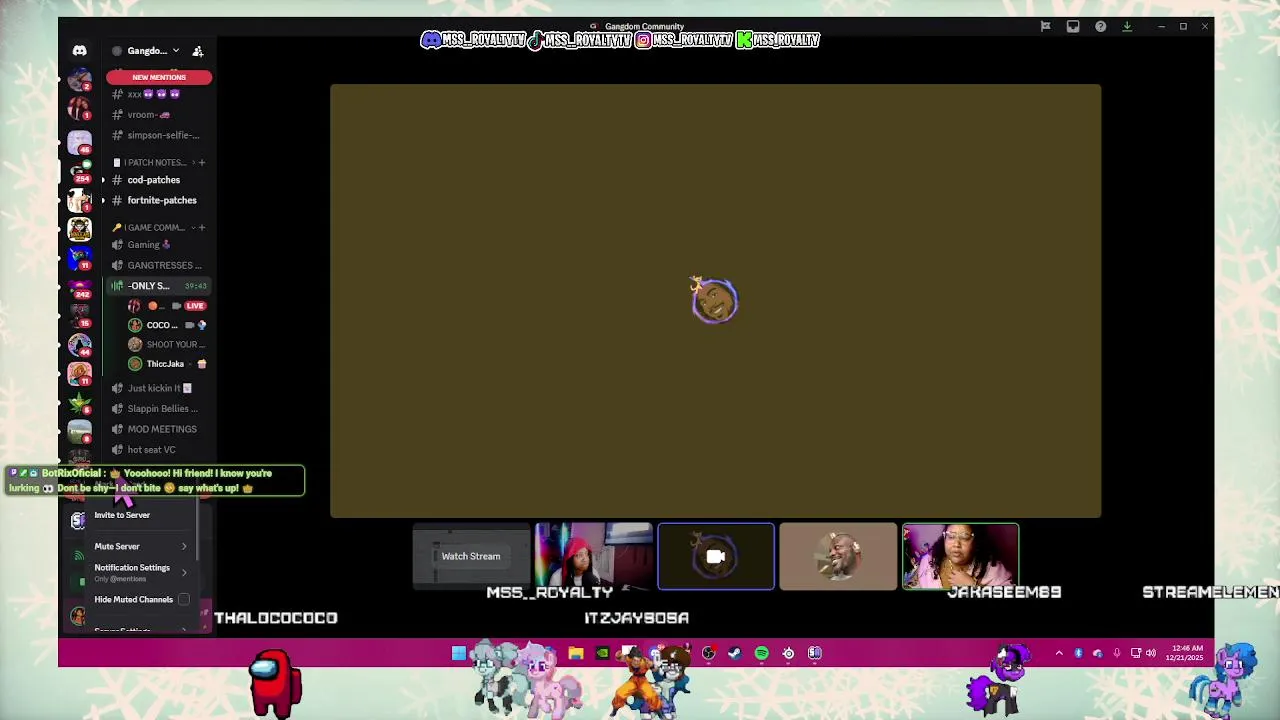Add a channel to GAME COMM category
The width and height of the screenshot is (1280, 720).
(x=201, y=227)
